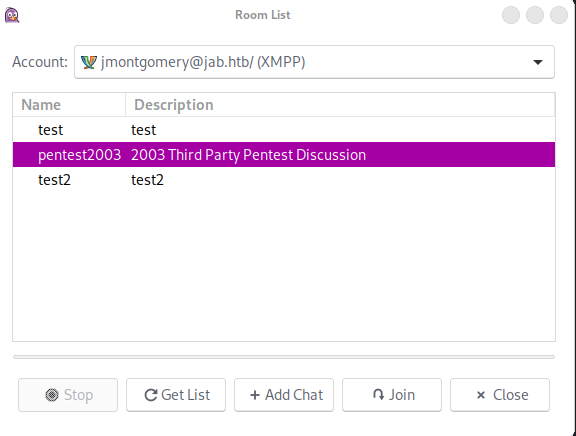Click the Pidgin bird icon in title bar

[x=12, y=15]
